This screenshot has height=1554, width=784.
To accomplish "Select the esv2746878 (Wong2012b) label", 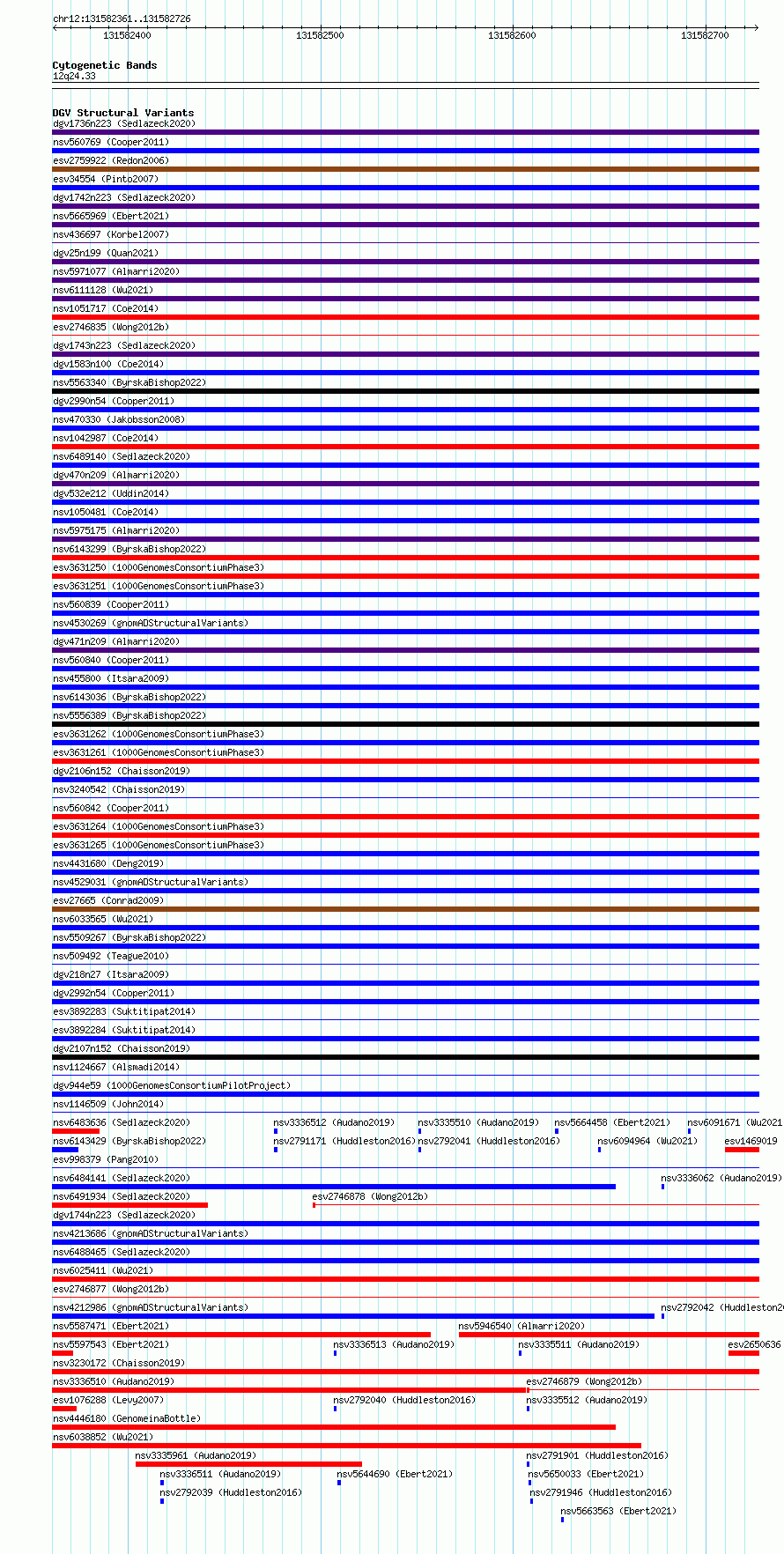I will [x=370, y=1196].
